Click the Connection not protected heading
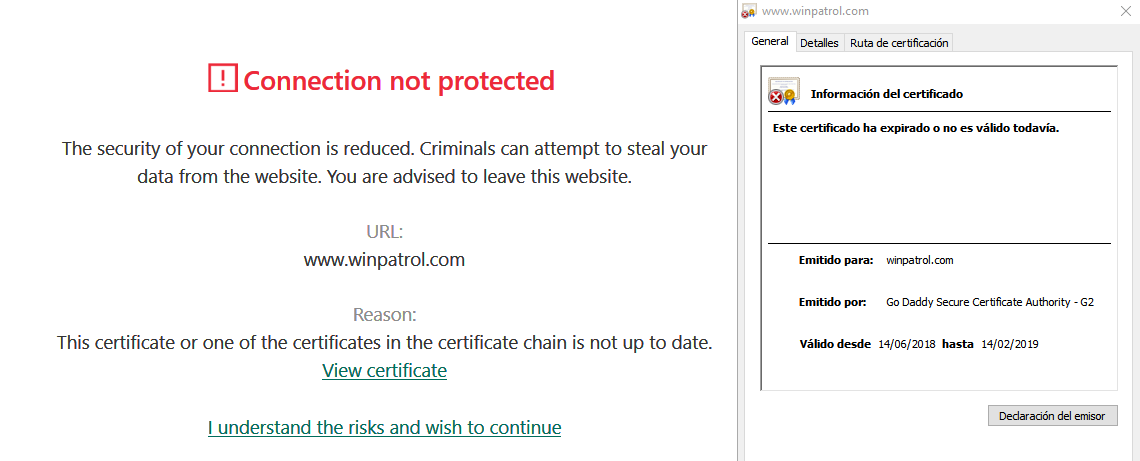 (x=399, y=80)
